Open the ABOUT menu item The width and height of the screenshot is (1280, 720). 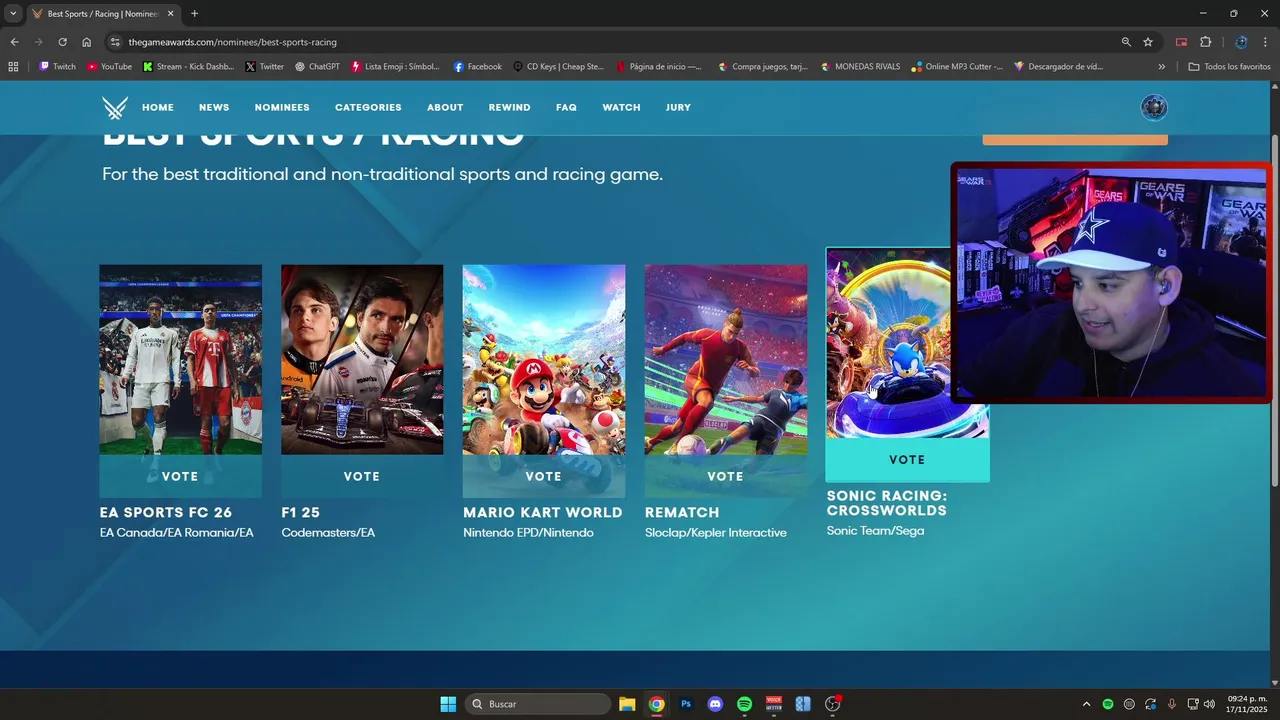pos(445,108)
